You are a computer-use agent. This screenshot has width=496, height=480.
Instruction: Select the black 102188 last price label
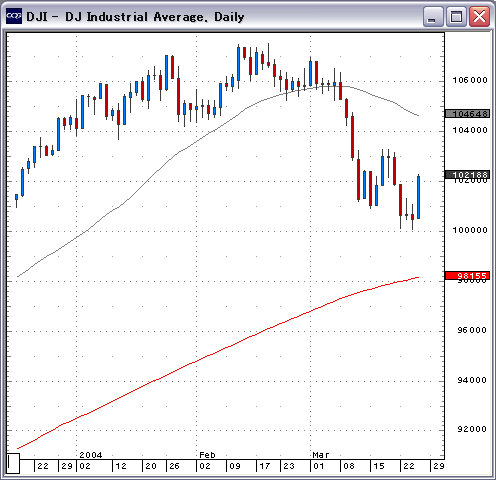pyautogui.click(x=468, y=174)
